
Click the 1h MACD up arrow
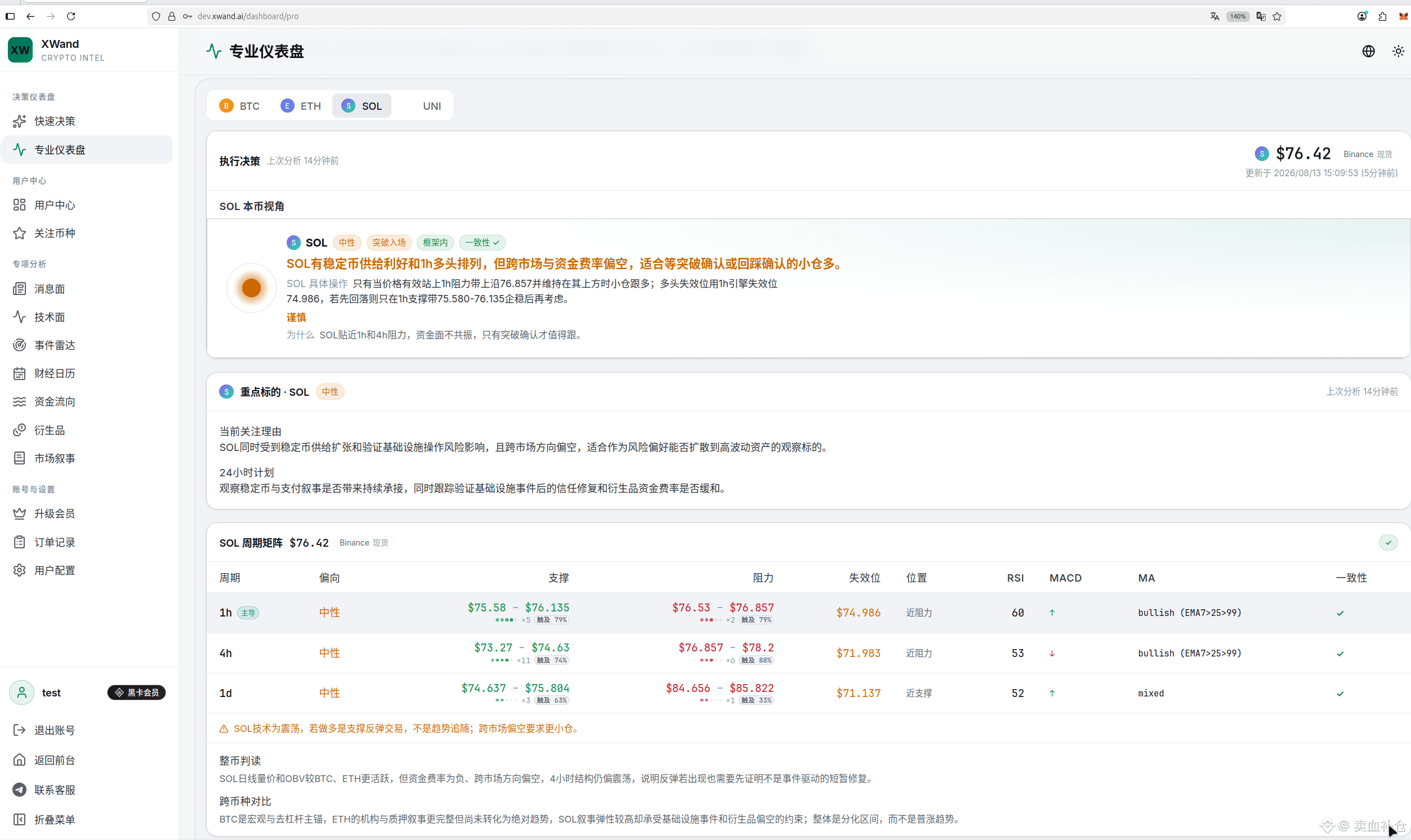click(x=1052, y=613)
